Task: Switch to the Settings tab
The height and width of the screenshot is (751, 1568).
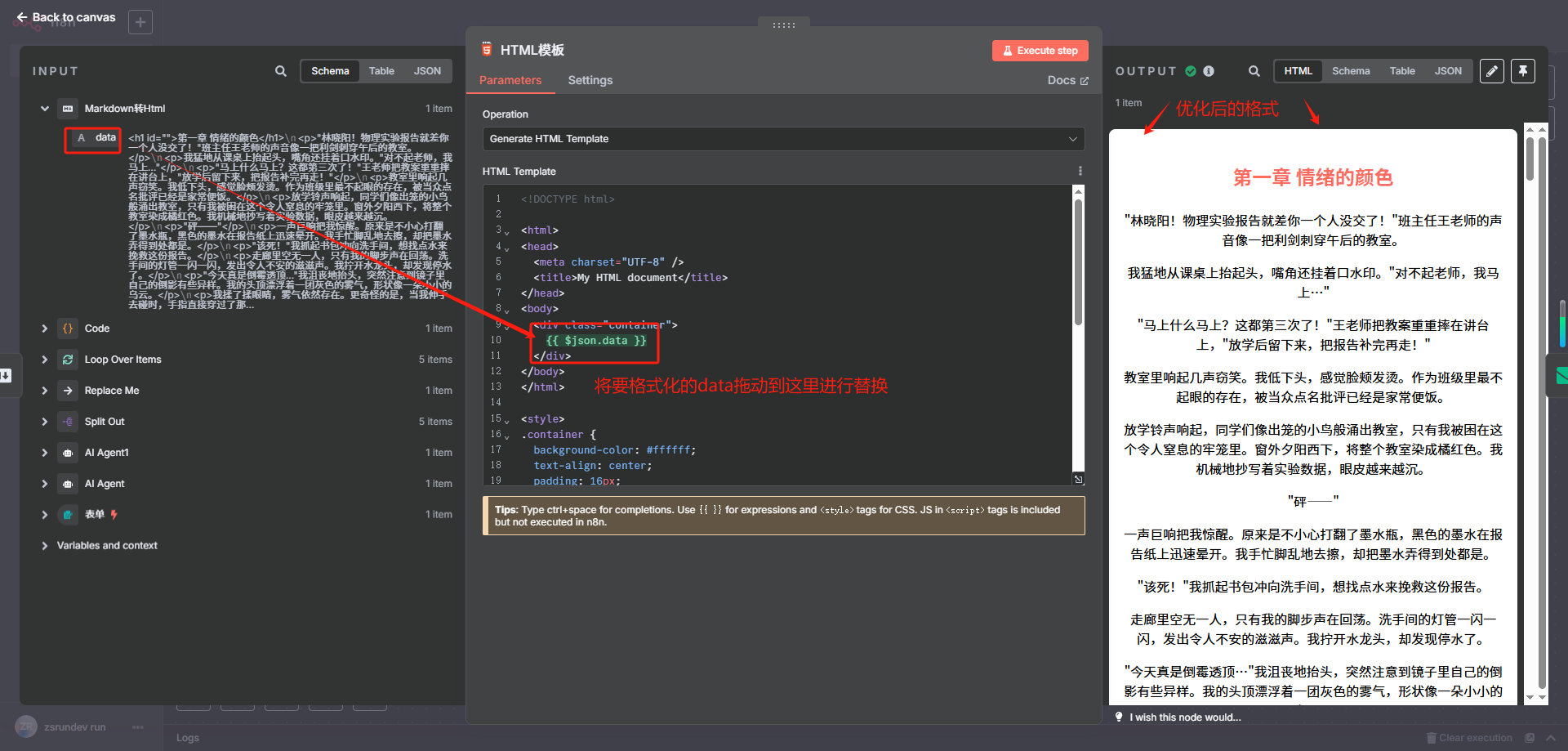Action: [x=590, y=80]
